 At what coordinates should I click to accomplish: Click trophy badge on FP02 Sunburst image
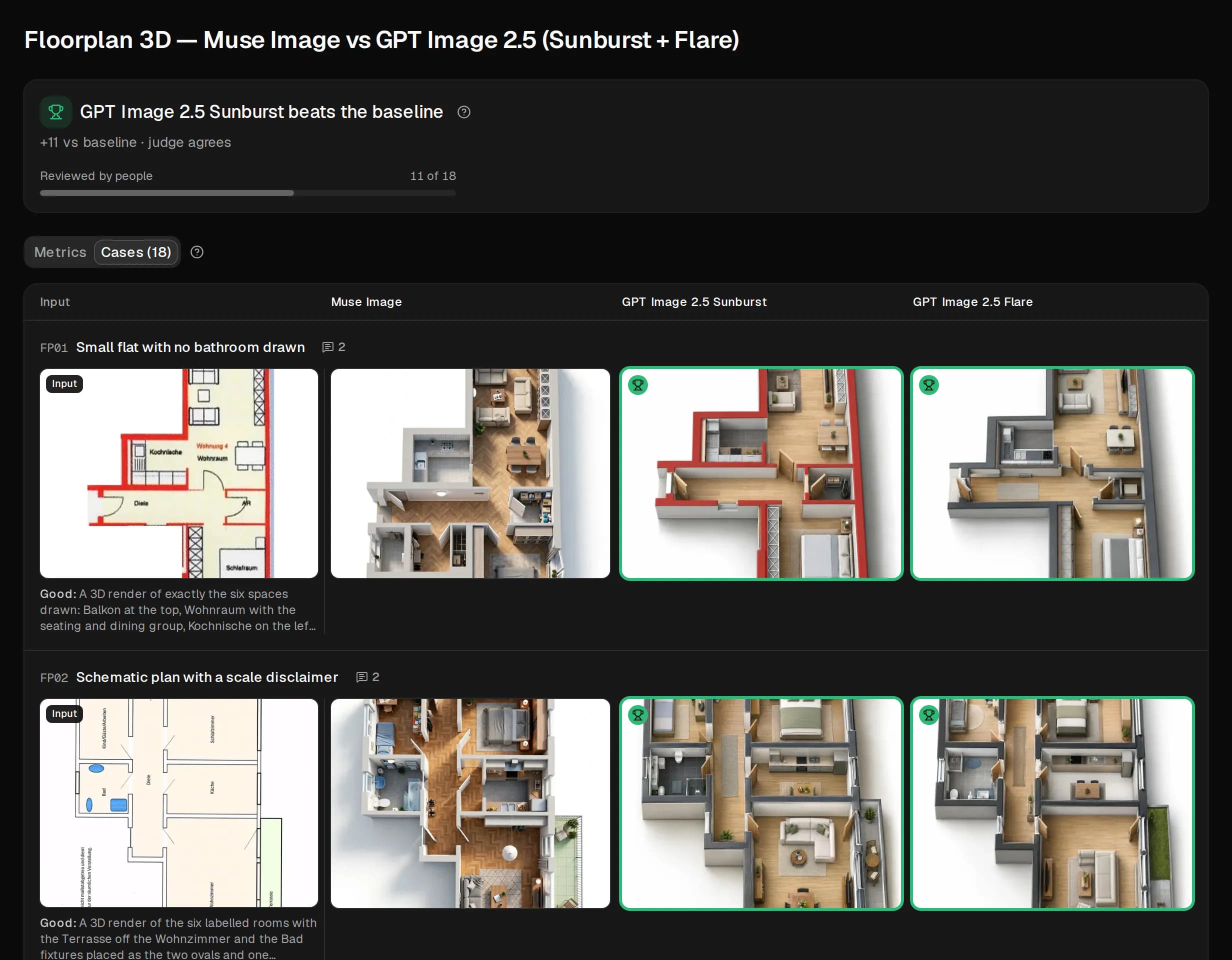(638, 715)
